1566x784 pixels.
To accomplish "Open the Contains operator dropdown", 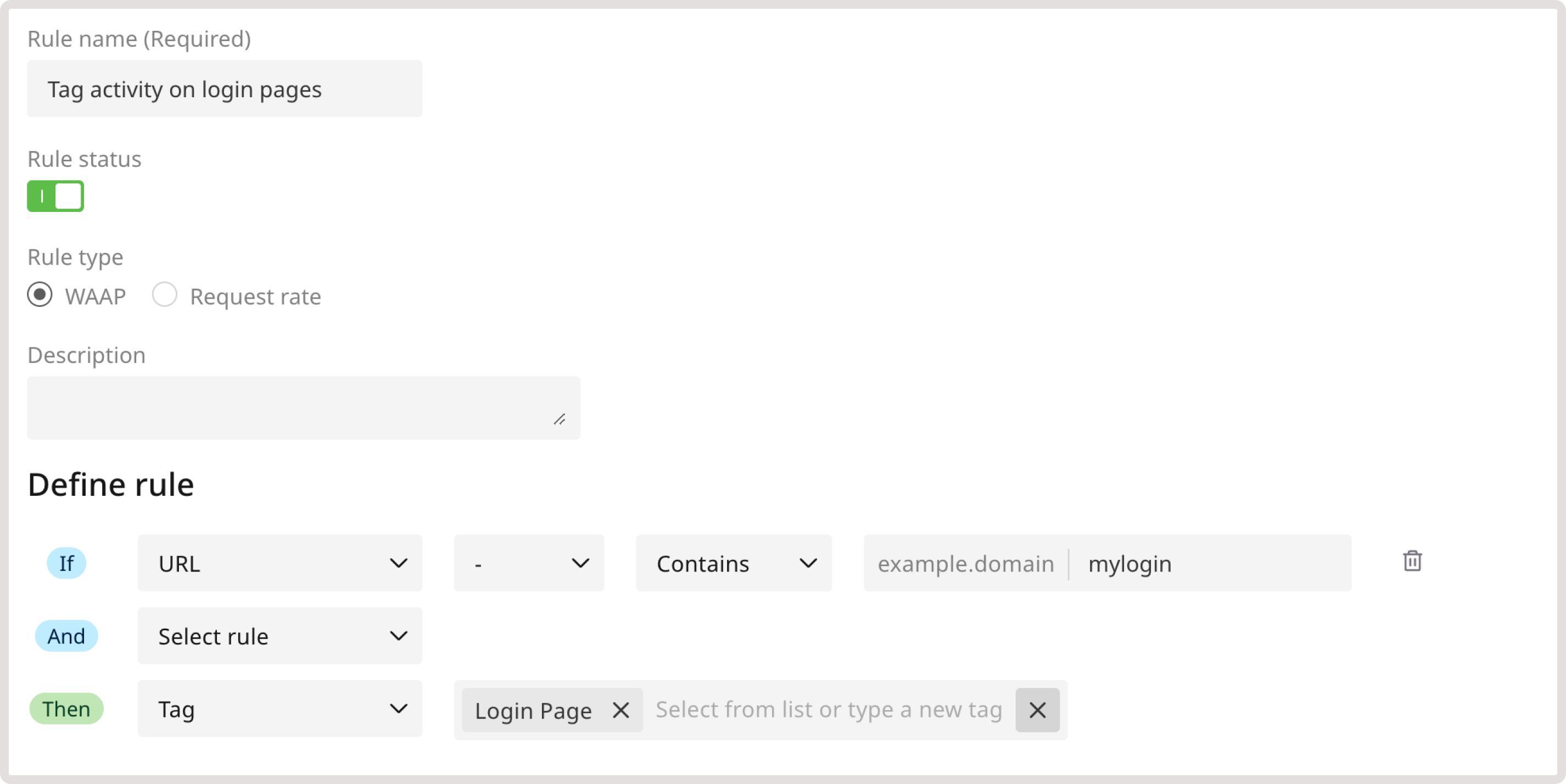I will coord(733,563).
